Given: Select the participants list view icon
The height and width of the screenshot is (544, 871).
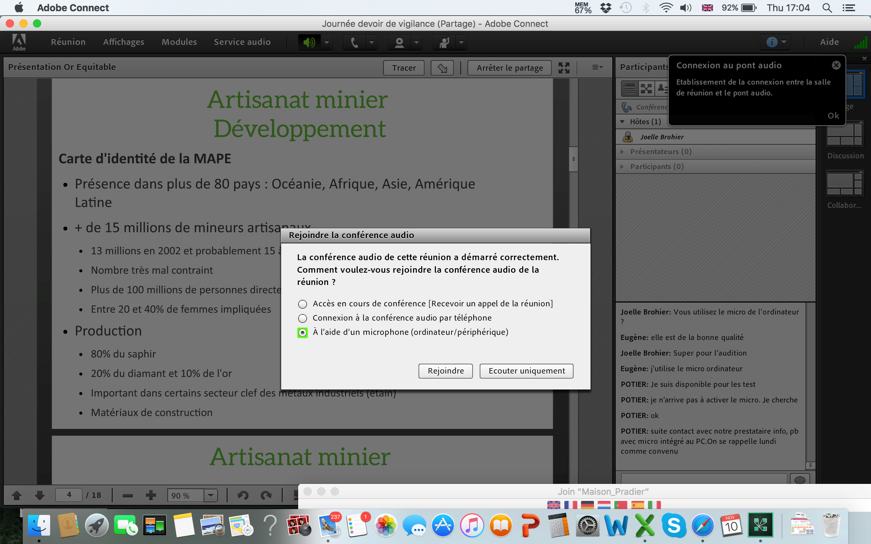Looking at the screenshot, I should [x=629, y=88].
